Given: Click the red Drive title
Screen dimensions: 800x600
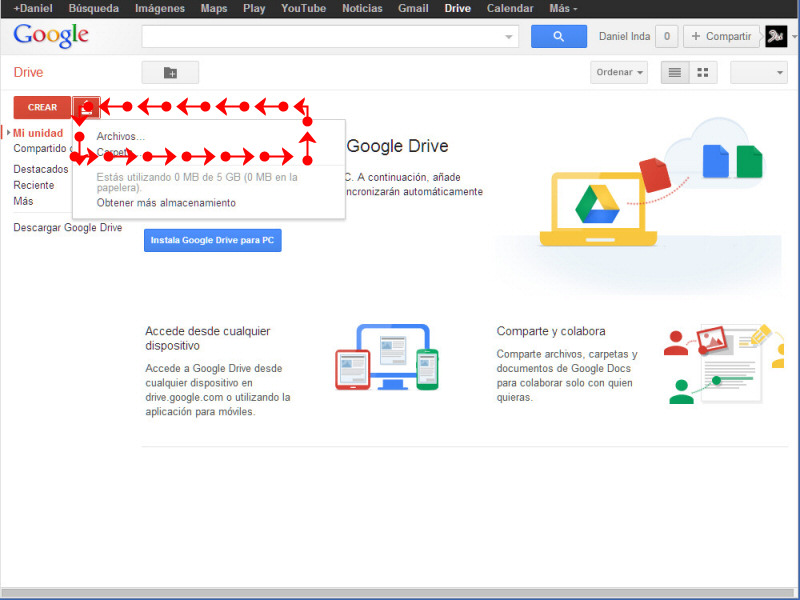Looking at the screenshot, I should (29, 72).
